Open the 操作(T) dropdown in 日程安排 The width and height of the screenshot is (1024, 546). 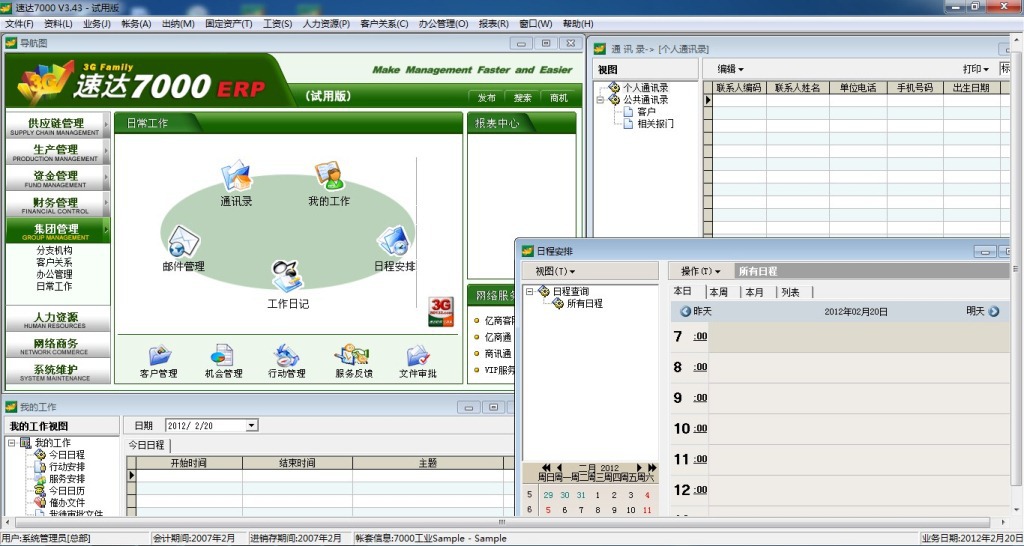pos(701,271)
